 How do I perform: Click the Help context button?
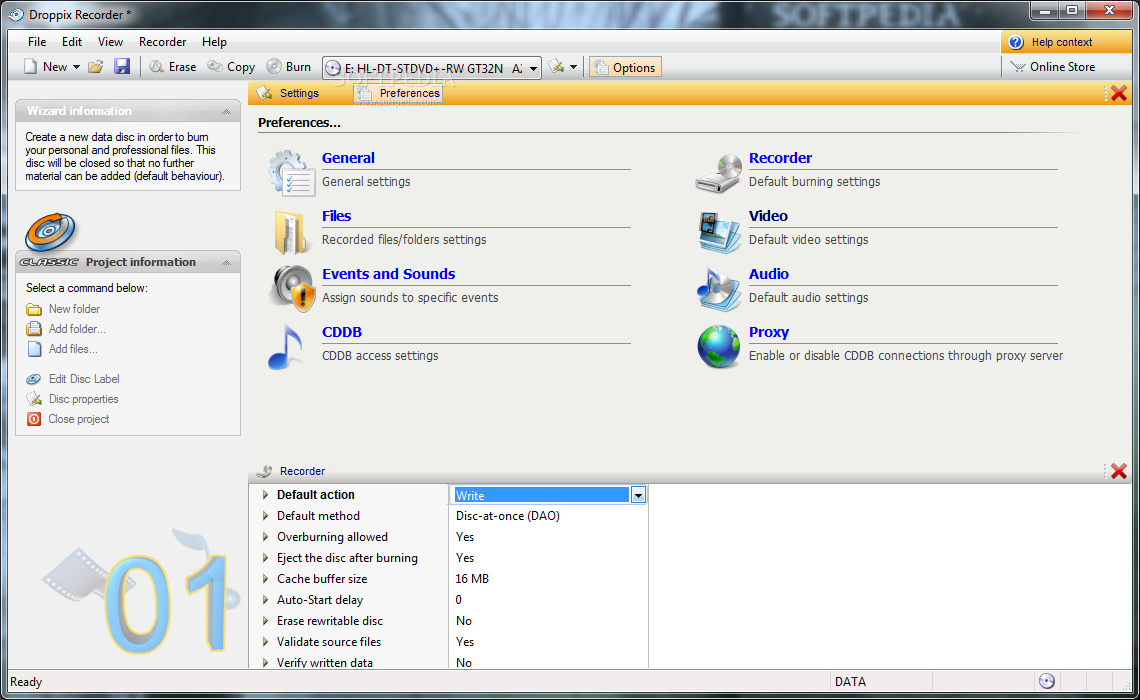point(1066,42)
